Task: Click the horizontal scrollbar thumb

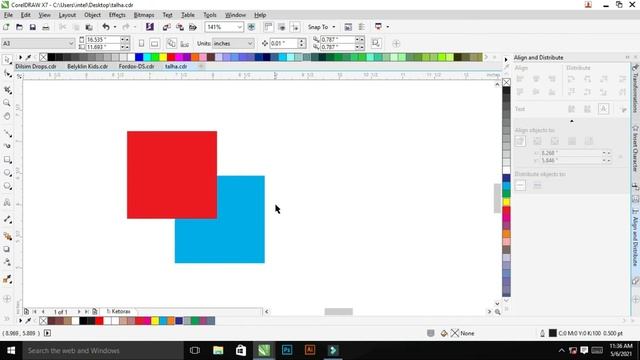Action: [338, 311]
